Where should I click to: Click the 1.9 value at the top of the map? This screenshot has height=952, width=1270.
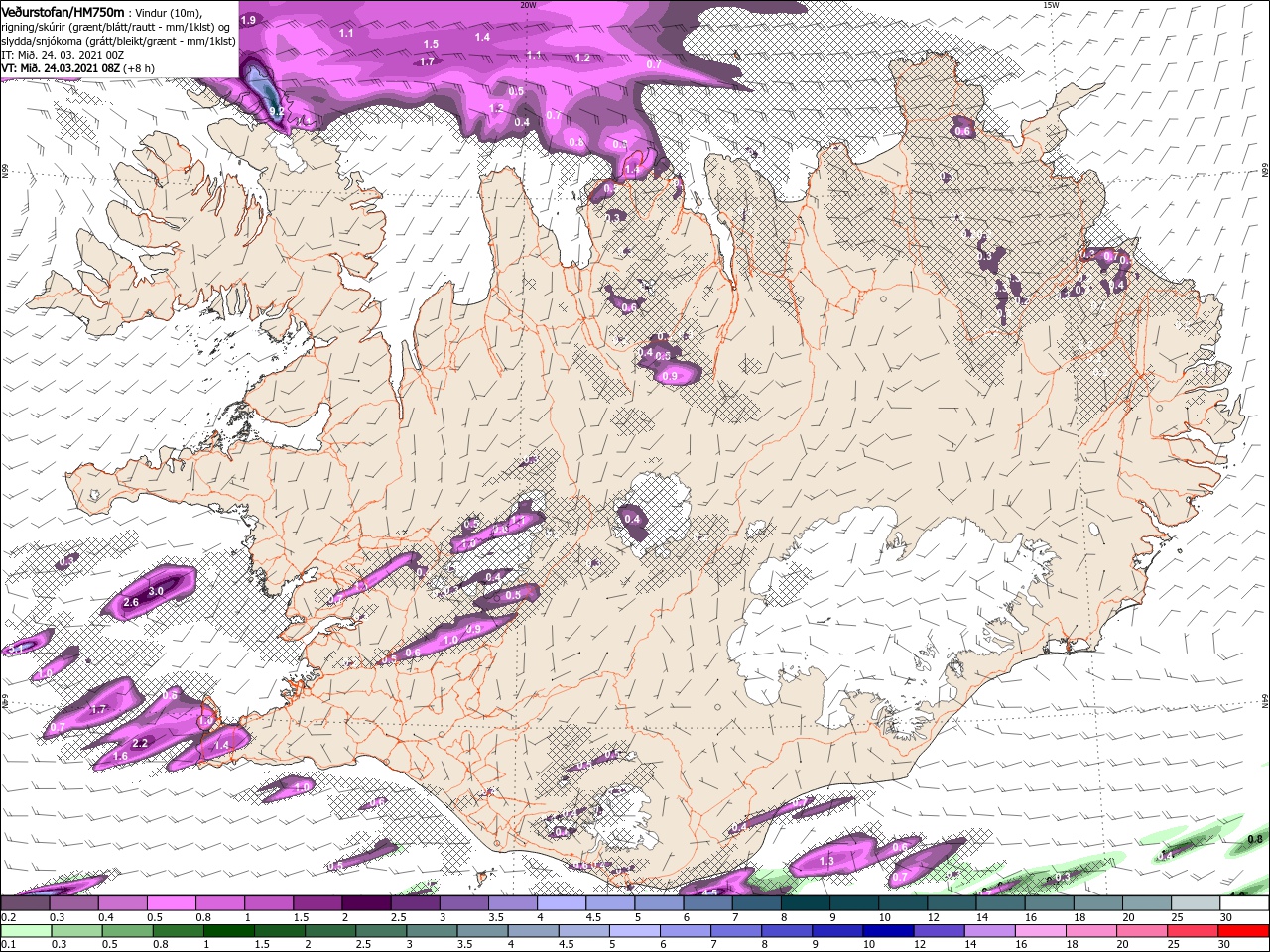click(248, 20)
